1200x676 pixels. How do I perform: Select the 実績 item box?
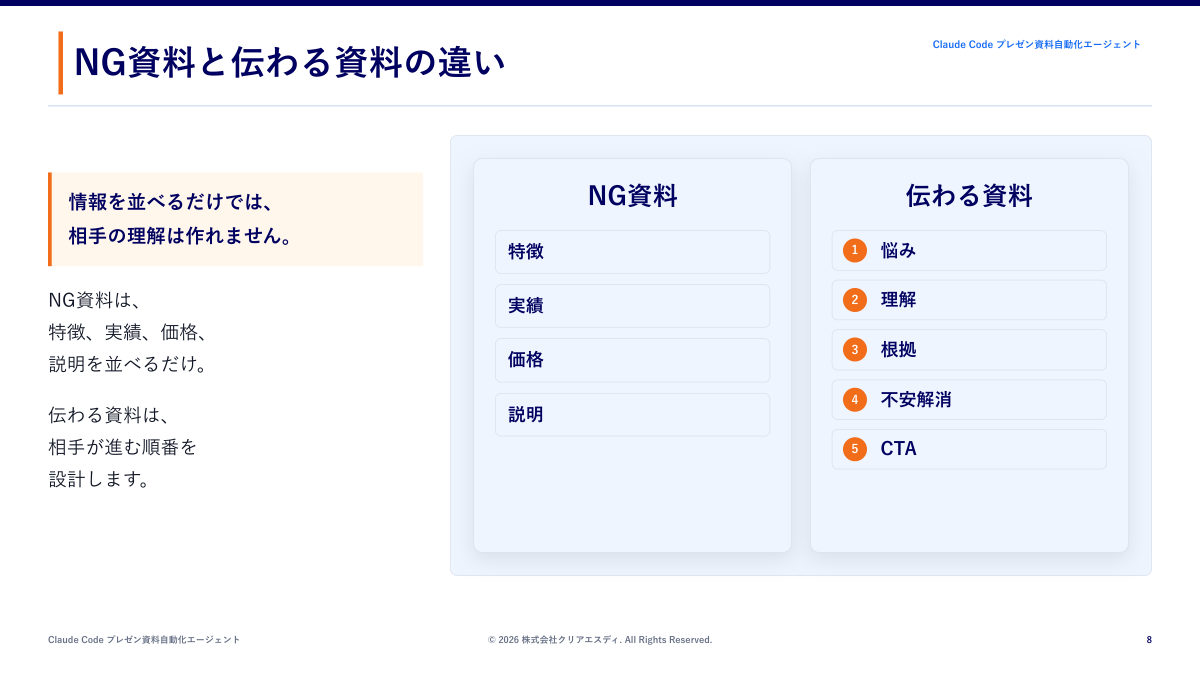(632, 306)
